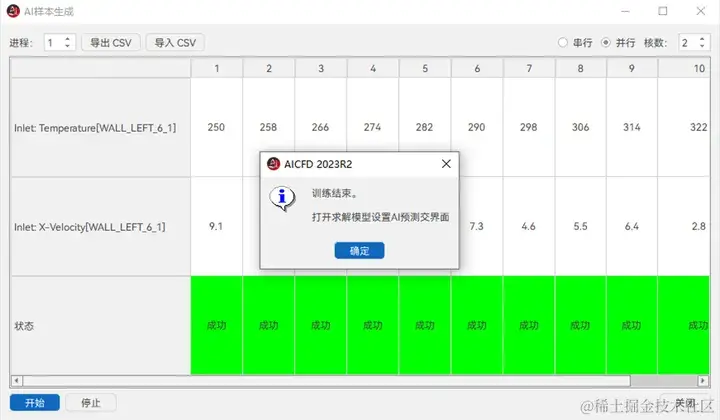Click temperature cell 282
The image size is (720, 420).
(425, 127)
